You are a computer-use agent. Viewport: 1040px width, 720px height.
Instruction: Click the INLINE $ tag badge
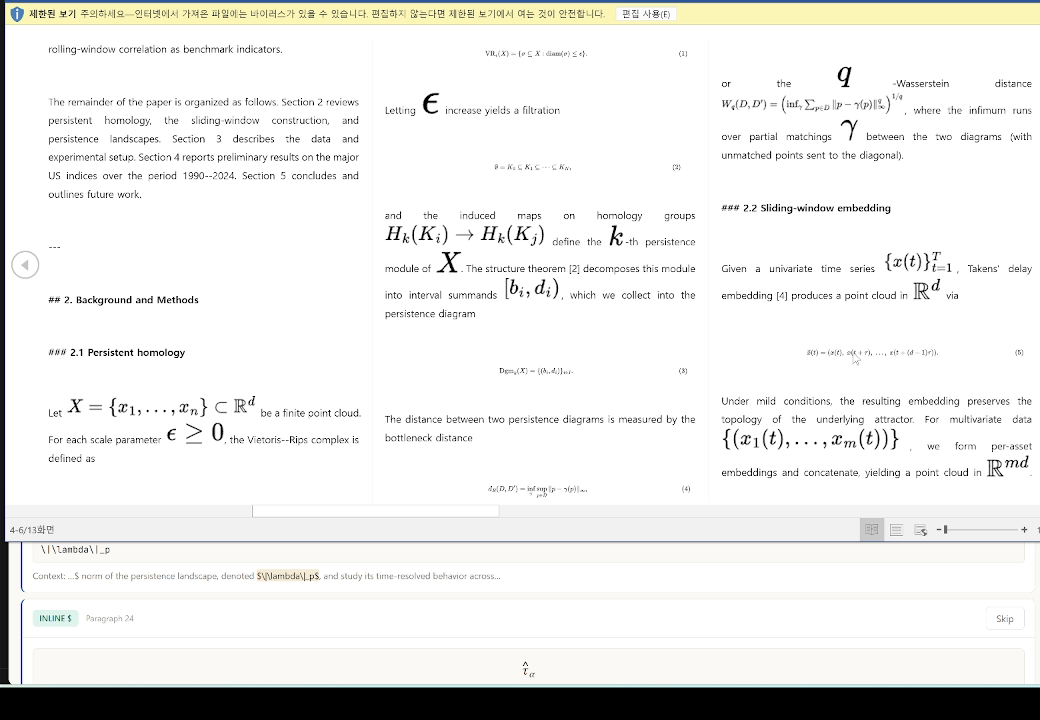[55, 619]
